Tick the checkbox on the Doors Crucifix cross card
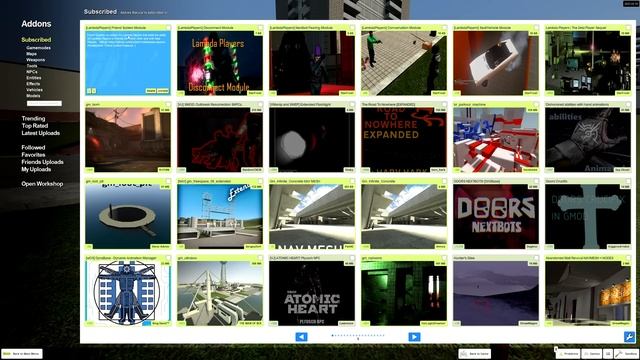Screen dimensions: 640x360 coord(628,181)
